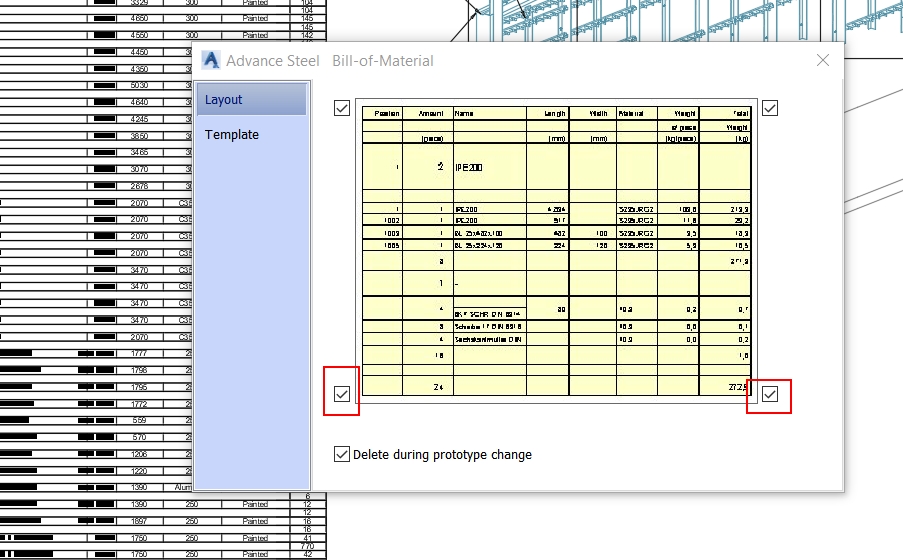Viewport: 903px width, 560px height.
Task: Toggle the checkbox at preview's lower-right corner
Action: coord(769,393)
